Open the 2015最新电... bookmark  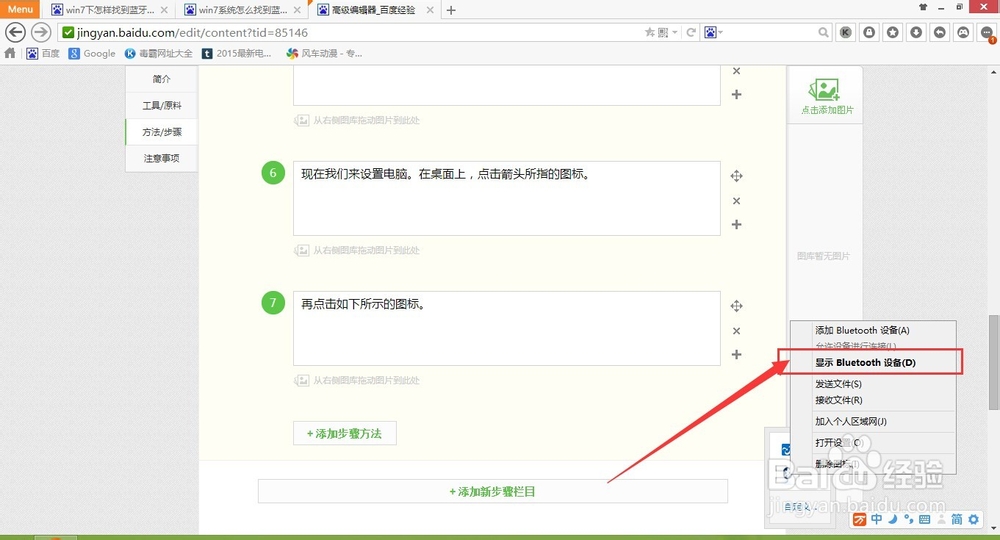[x=236, y=53]
